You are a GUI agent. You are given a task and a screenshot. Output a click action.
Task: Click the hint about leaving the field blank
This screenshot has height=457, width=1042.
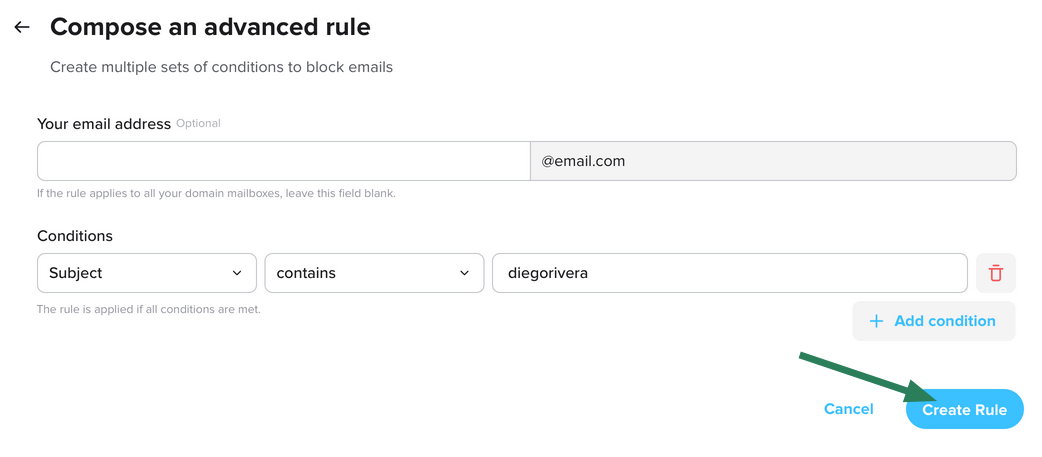click(x=216, y=195)
